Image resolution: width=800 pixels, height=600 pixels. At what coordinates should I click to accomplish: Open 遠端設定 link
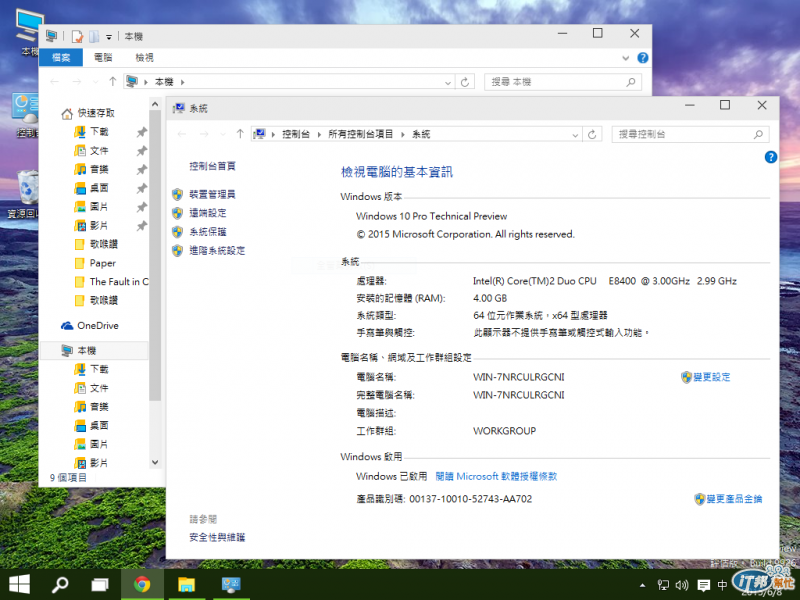pyautogui.click(x=208, y=213)
